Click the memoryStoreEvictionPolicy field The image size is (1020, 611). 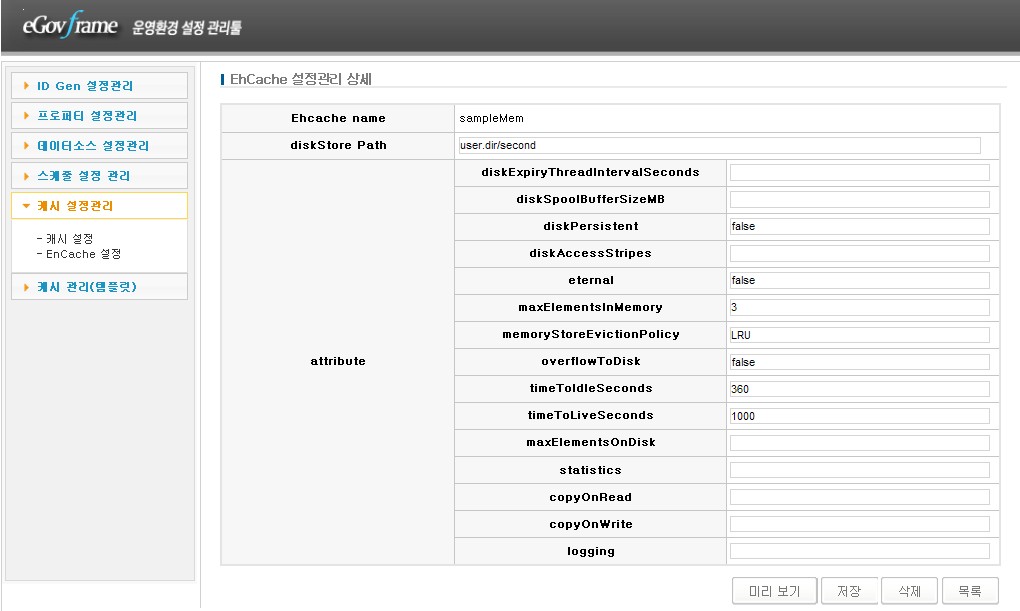tap(858, 334)
